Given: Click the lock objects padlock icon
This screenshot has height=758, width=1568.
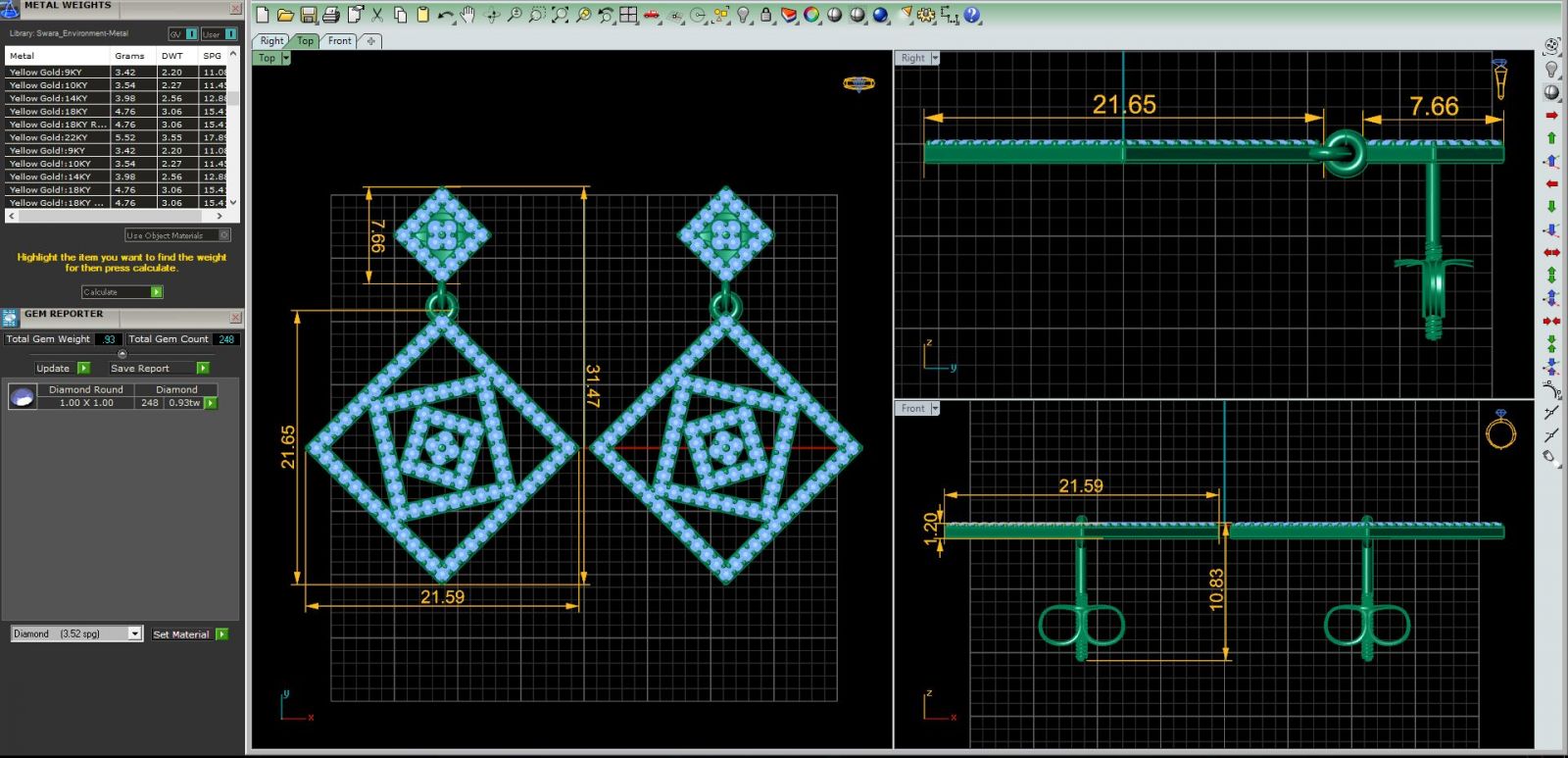Looking at the screenshot, I should click(x=766, y=15).
